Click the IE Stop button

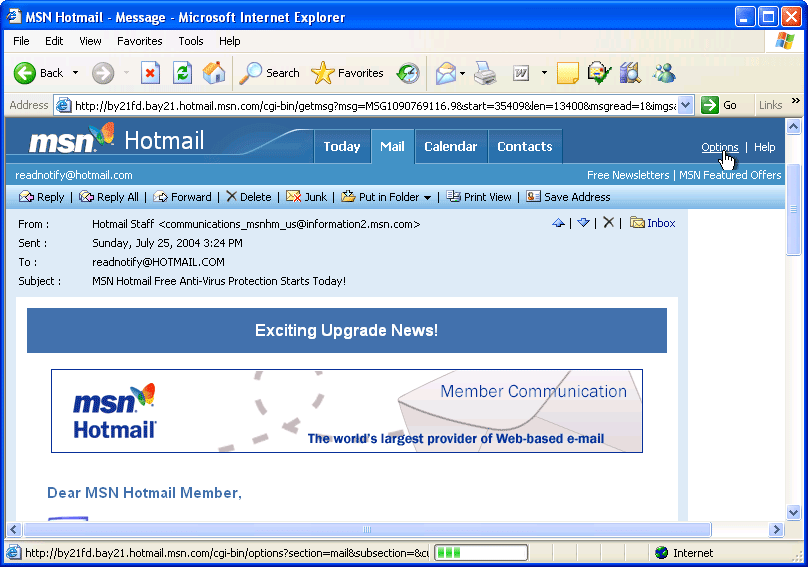(x=150, y=73)
